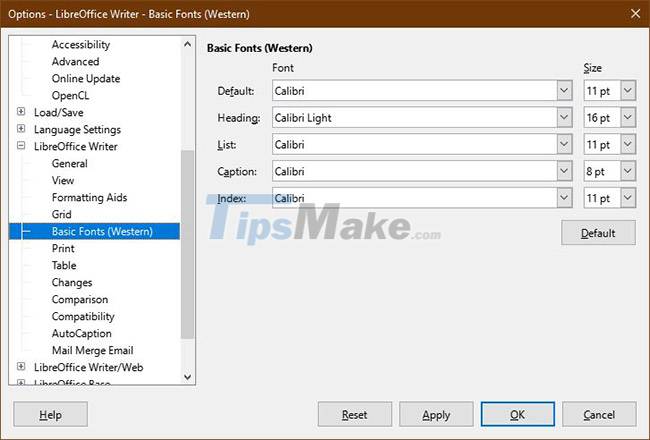Viewport: 650px width, 440px height.
Task: Select Load/Save tree entry
Action: [x=58, y=112]
